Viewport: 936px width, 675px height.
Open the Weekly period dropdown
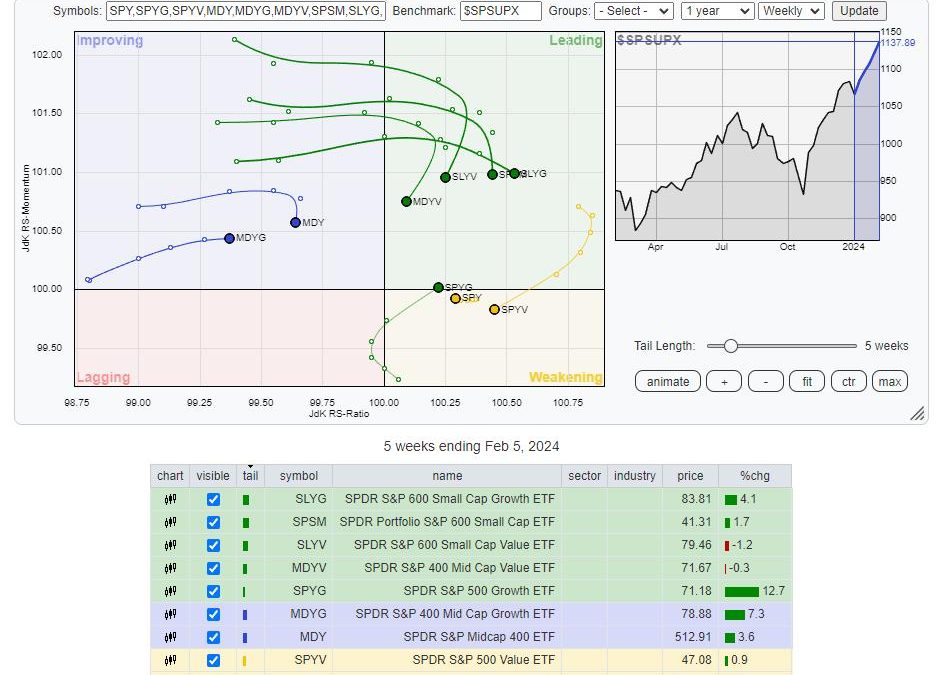pyautogui.click(x=792, y=11)
